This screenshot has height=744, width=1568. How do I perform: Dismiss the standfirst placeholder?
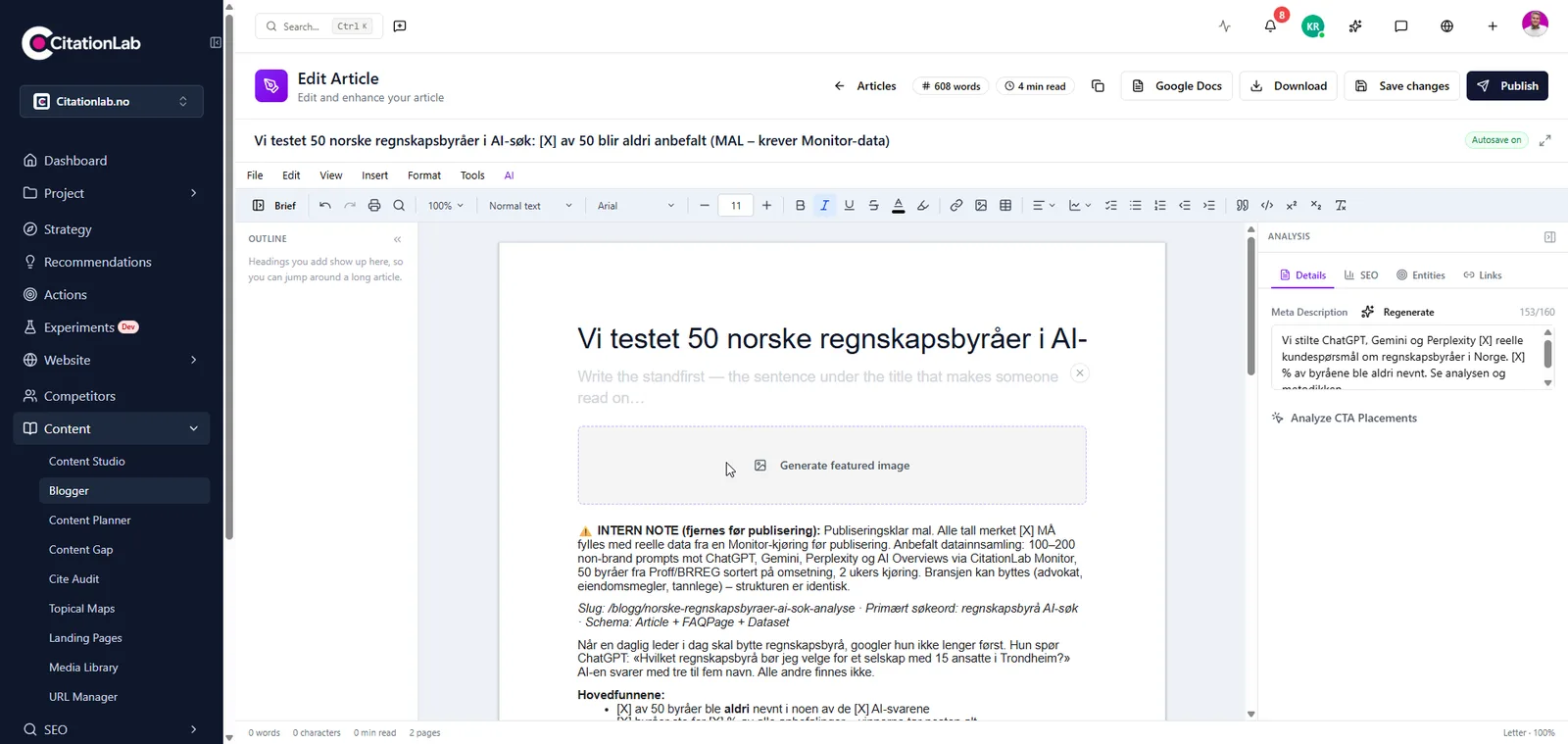[1079, 373]
